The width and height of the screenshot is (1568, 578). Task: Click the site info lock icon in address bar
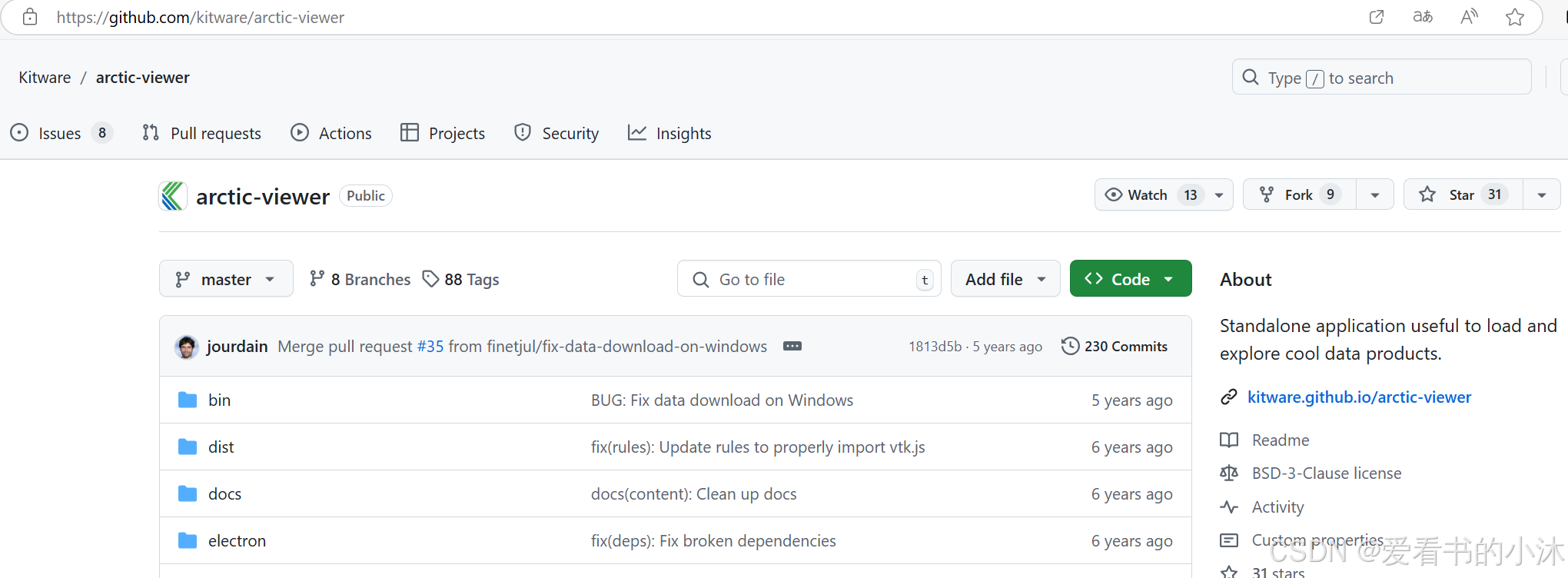[x=30, y=17]
